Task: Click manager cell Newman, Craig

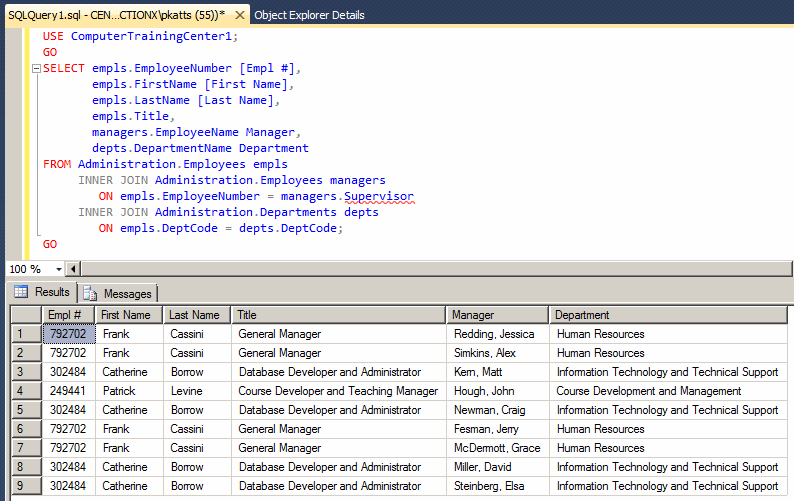Action: (498, 410)
